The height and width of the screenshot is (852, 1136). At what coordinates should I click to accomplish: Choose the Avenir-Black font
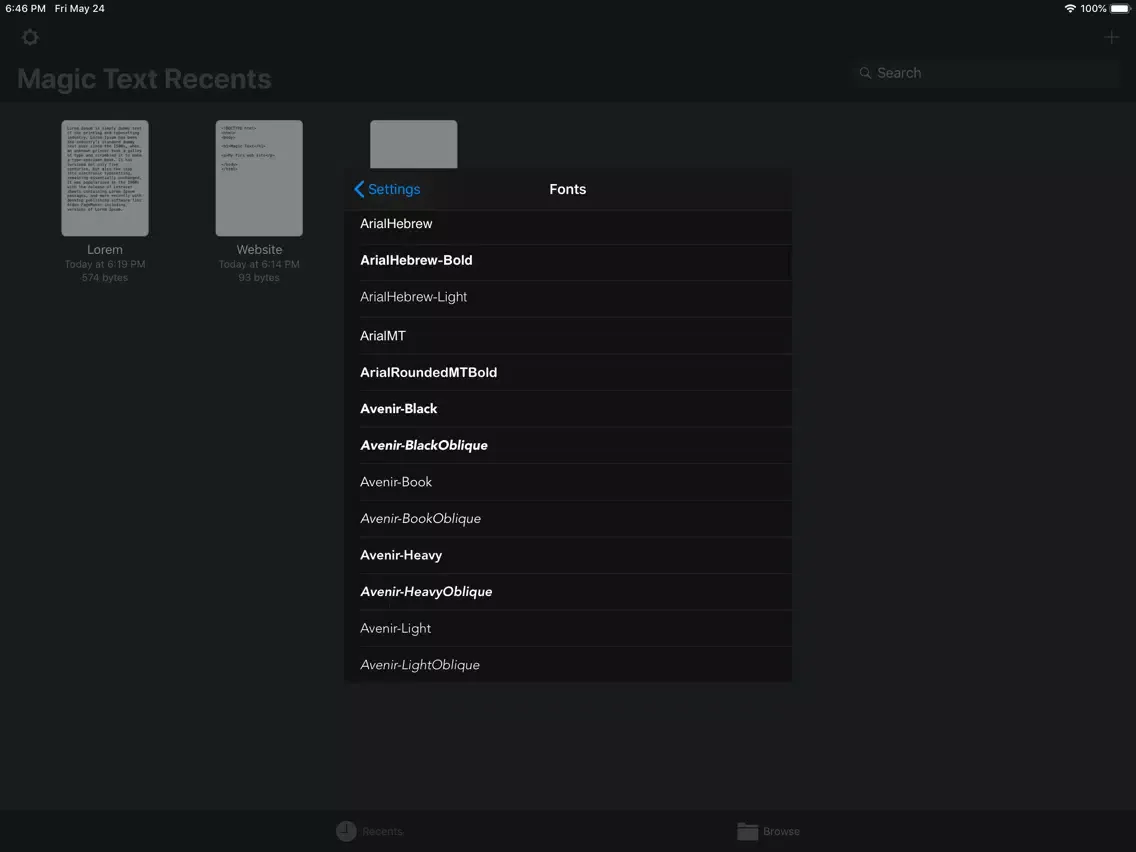[x=567, y=409]
